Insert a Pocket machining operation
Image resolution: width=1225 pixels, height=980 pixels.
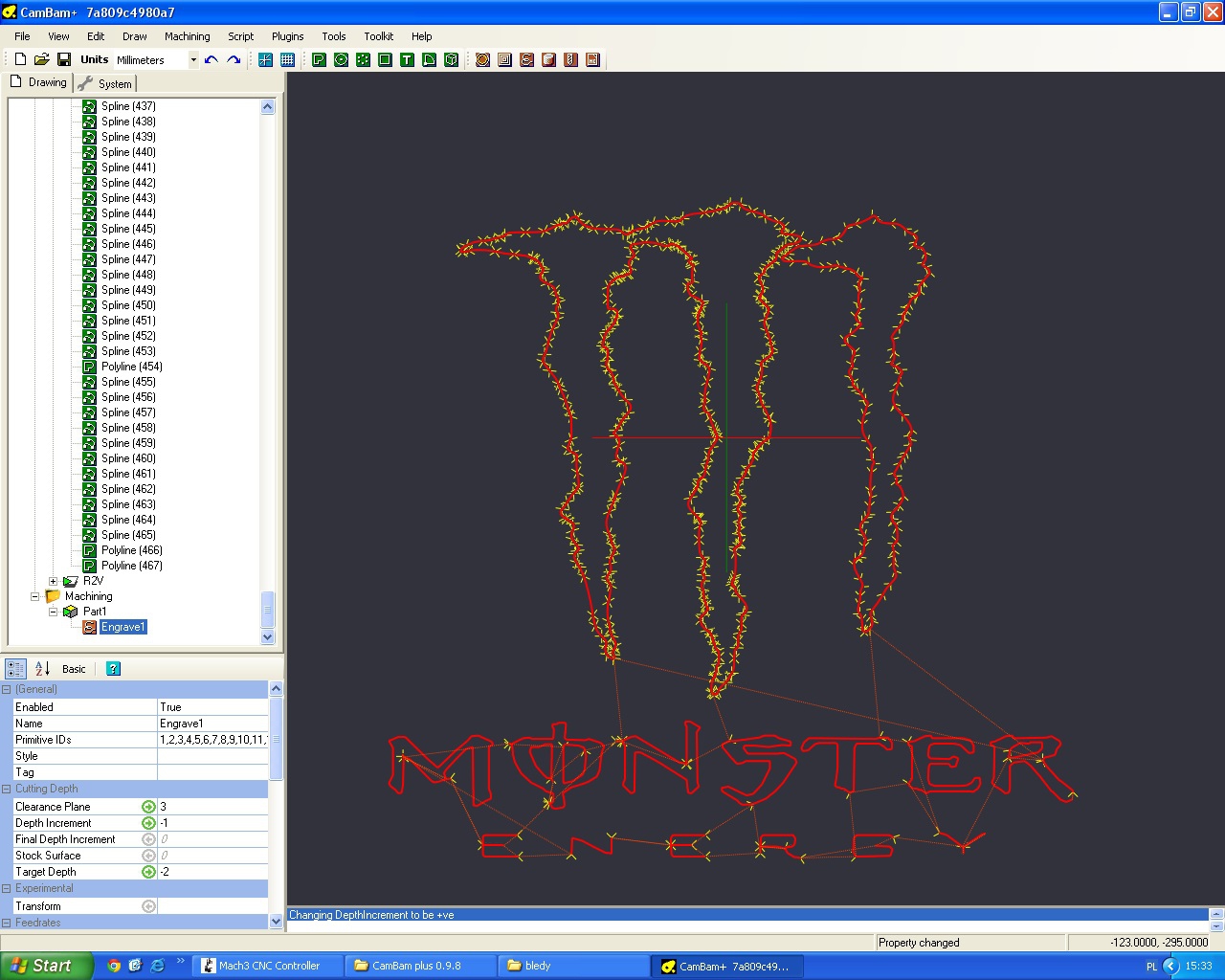click(x=504, y=59)
